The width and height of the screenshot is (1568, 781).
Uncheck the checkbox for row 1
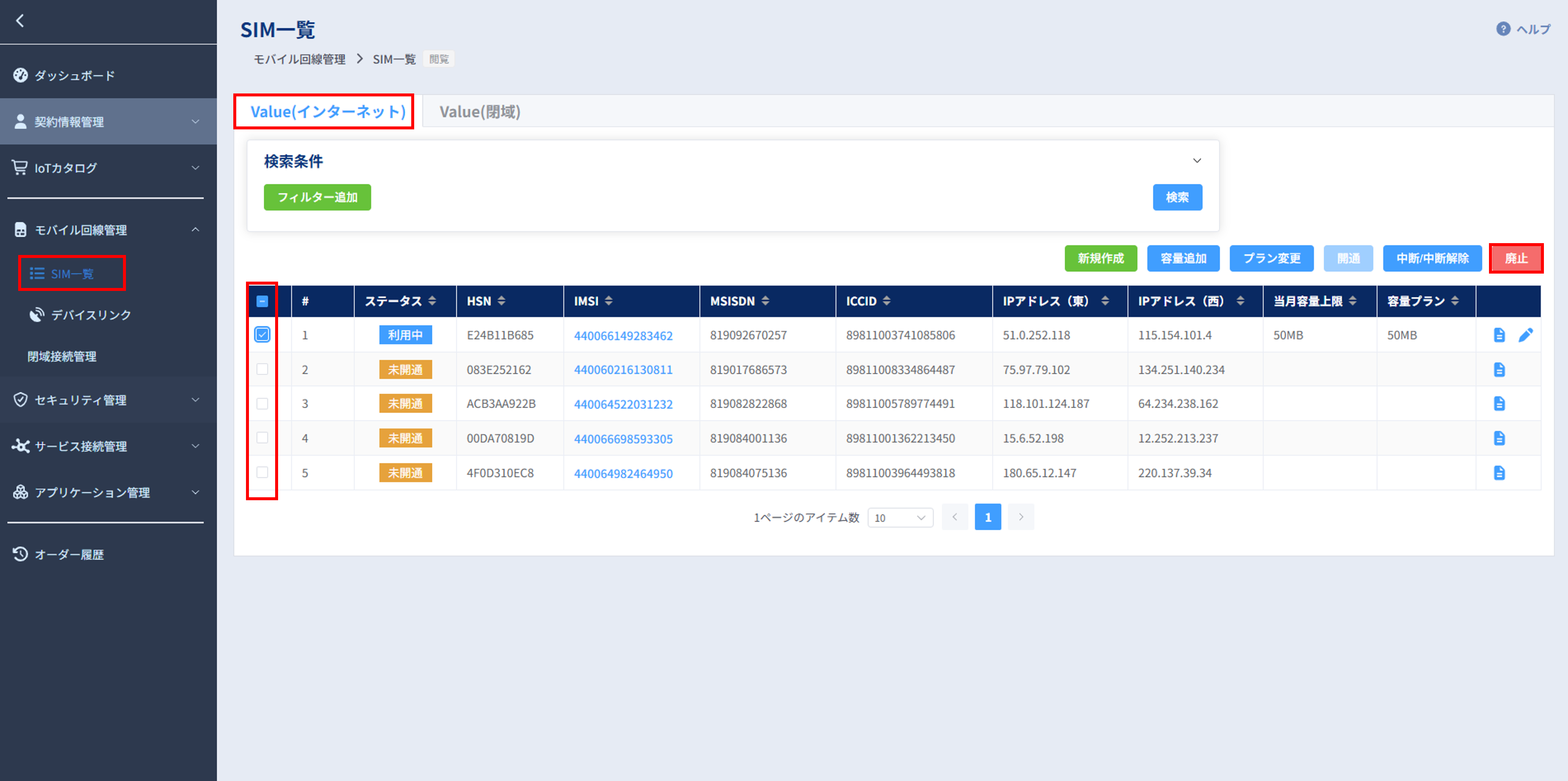(x=262, y=334)
